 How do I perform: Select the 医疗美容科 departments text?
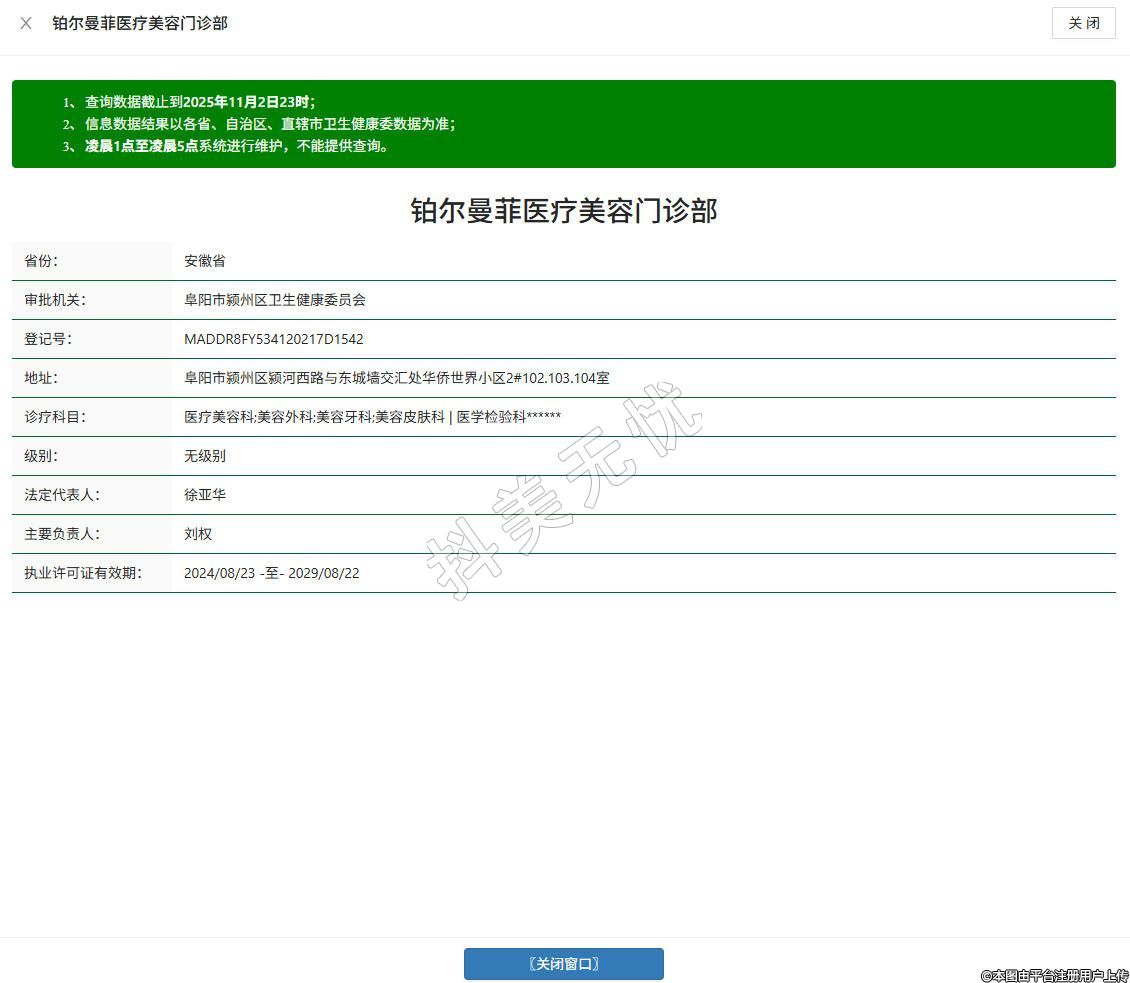[x=372, y=417]
